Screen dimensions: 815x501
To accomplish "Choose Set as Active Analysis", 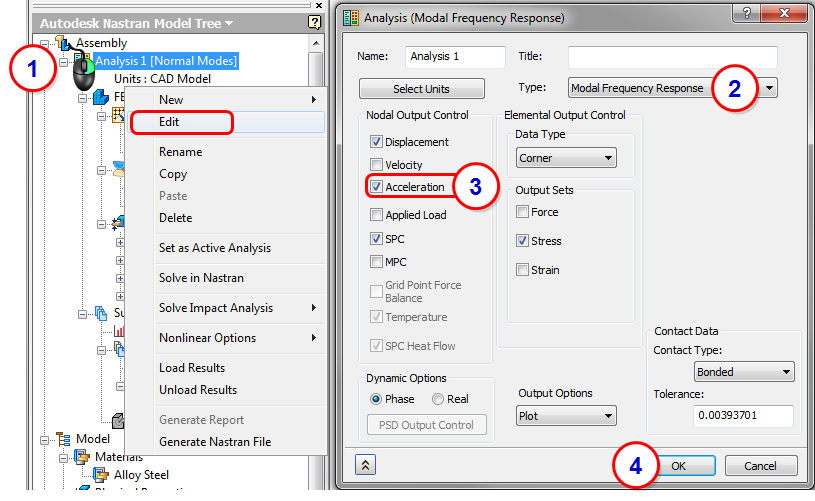I will 226,248.
